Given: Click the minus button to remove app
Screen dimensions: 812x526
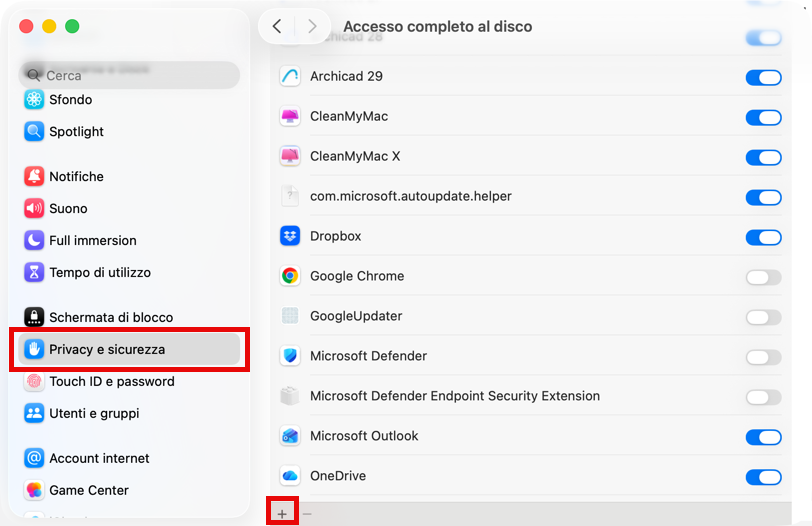Looking at the screenshot, I should (307, 514).
